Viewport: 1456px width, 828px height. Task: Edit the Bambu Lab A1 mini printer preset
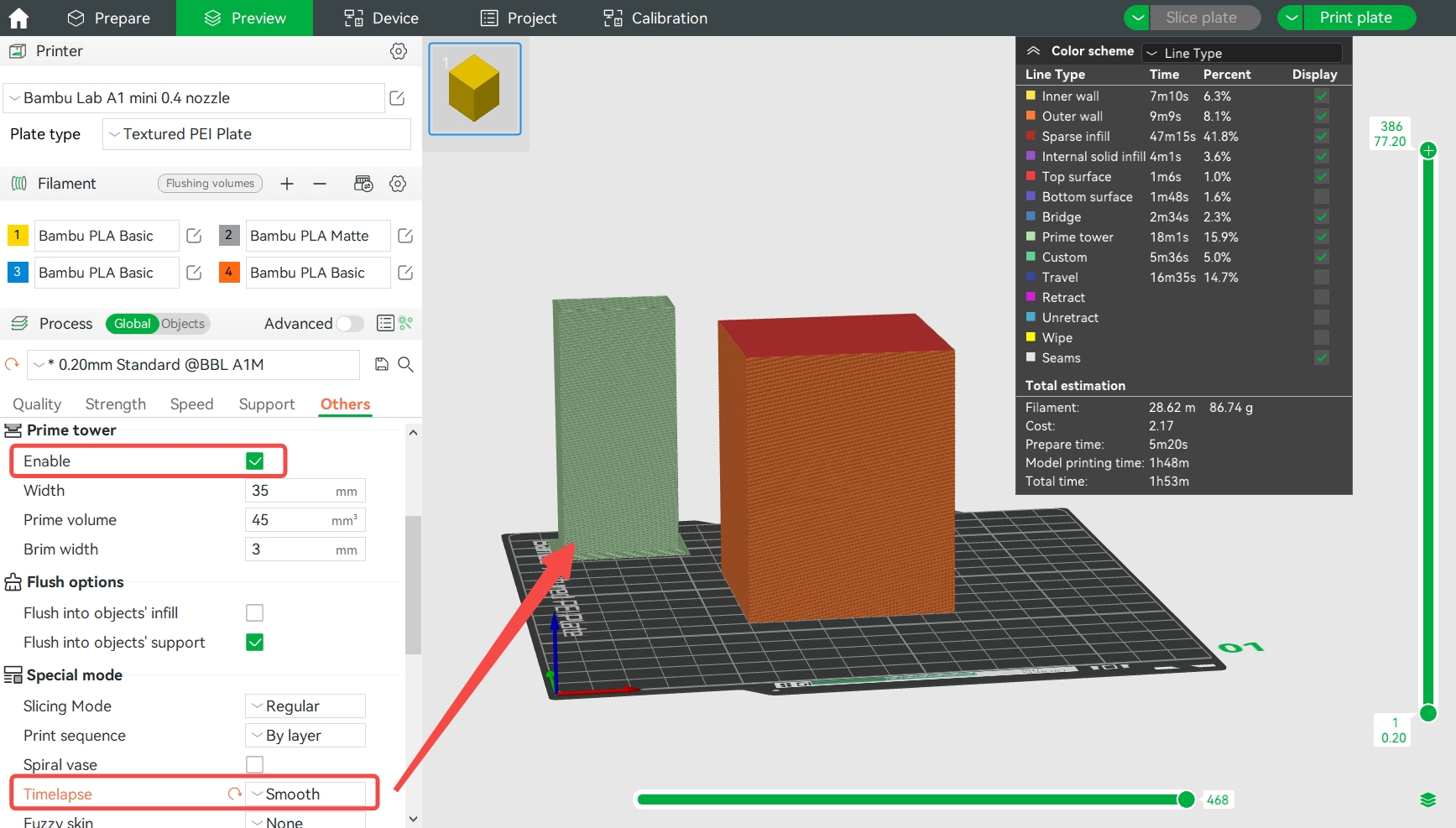[397, 98]
